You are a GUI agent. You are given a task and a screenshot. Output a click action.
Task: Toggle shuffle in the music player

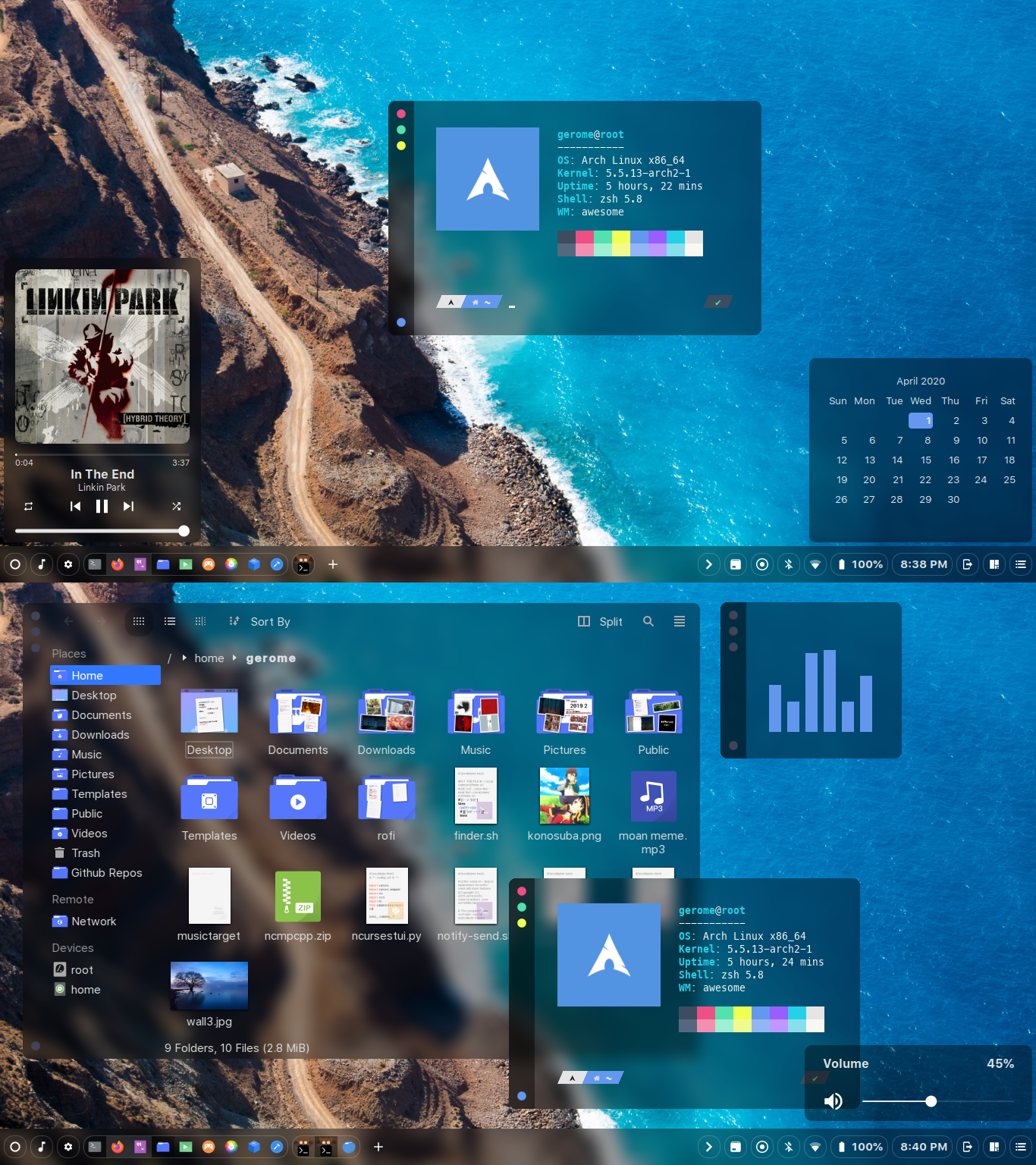click(x=176, y=507)
